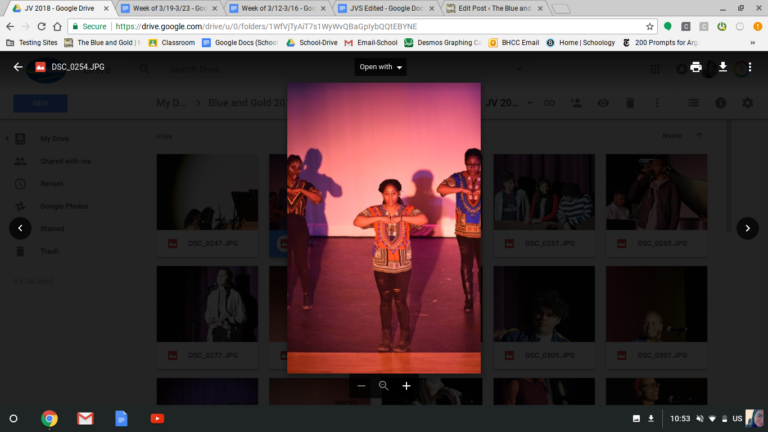Open 200 Prompts bookmark
768x432 pixels.
(660, 43)
